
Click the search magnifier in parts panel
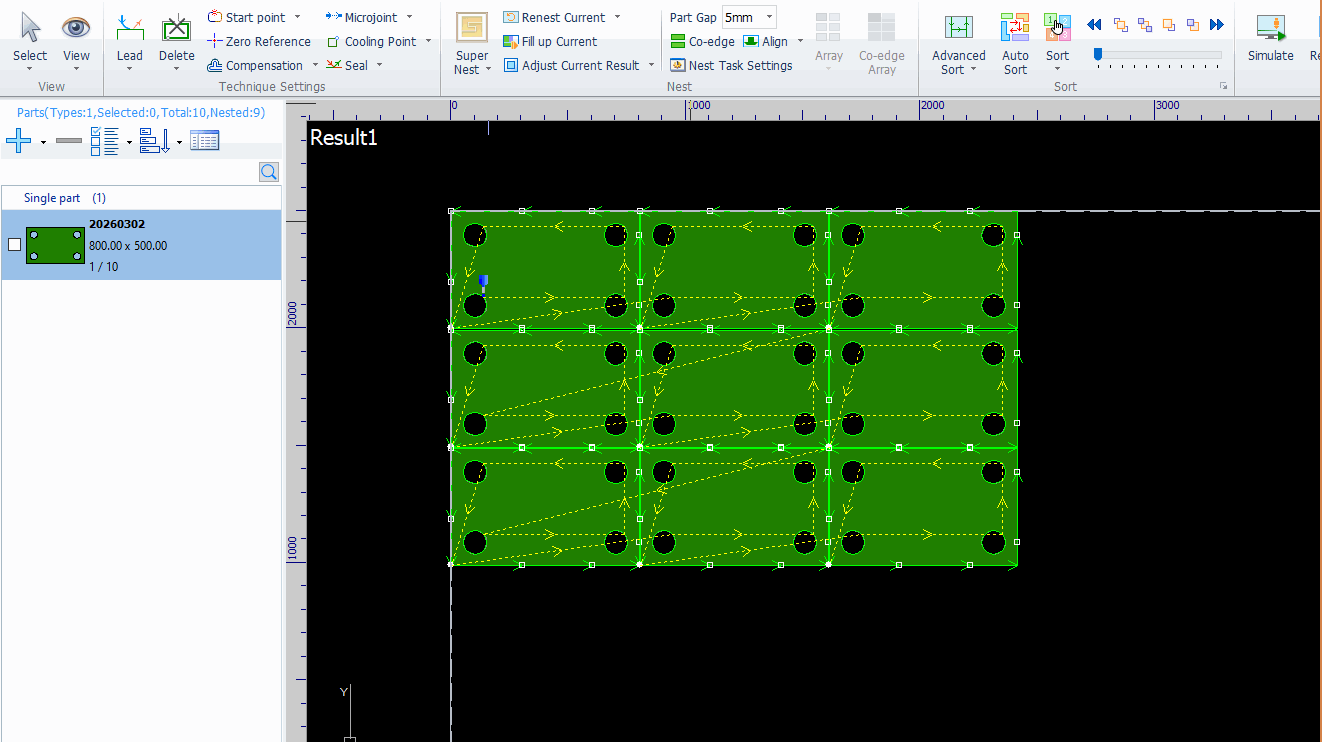tap(269, 172)
